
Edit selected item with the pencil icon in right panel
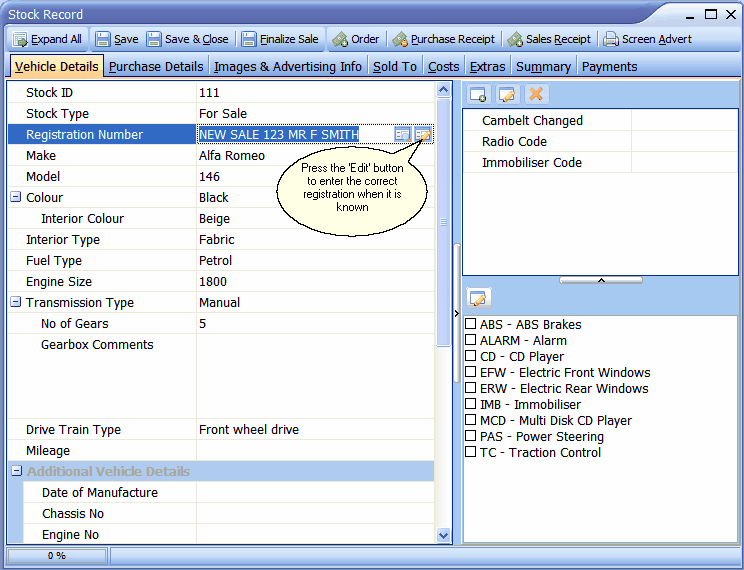click(x=507, y=94)
